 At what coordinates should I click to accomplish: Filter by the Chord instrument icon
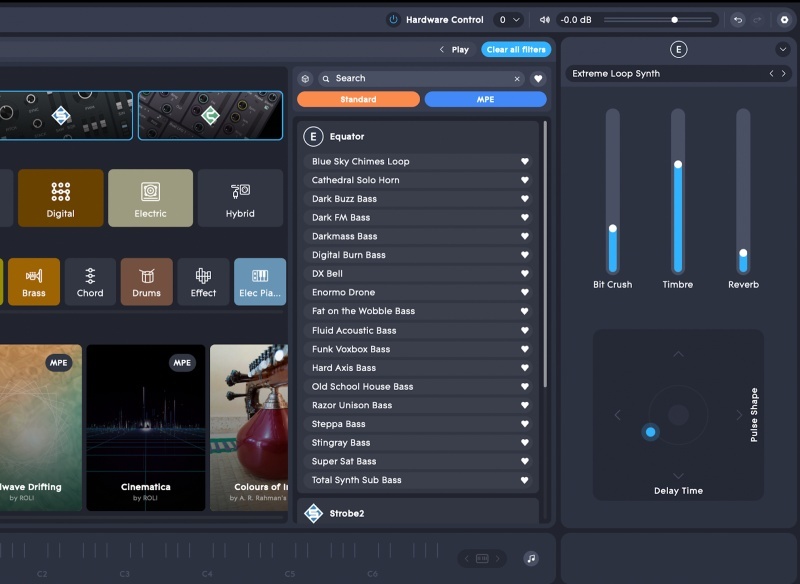point(90,281)
